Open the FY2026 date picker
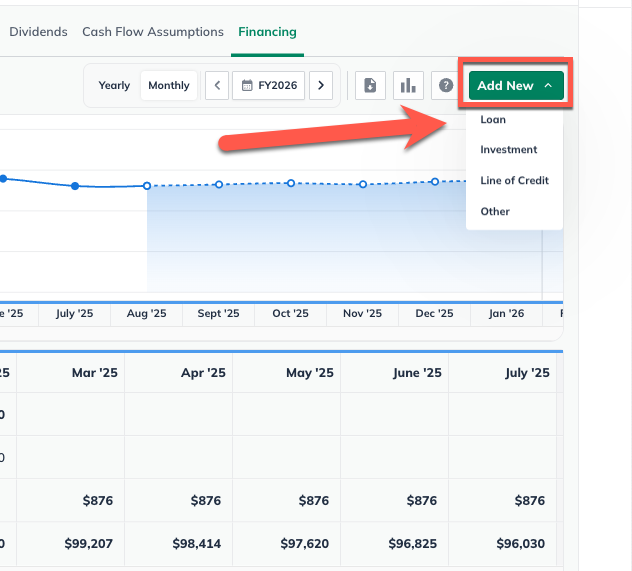The height and width of the screenshot is (571, 632). pyautogui.click(x=269, y=85)
